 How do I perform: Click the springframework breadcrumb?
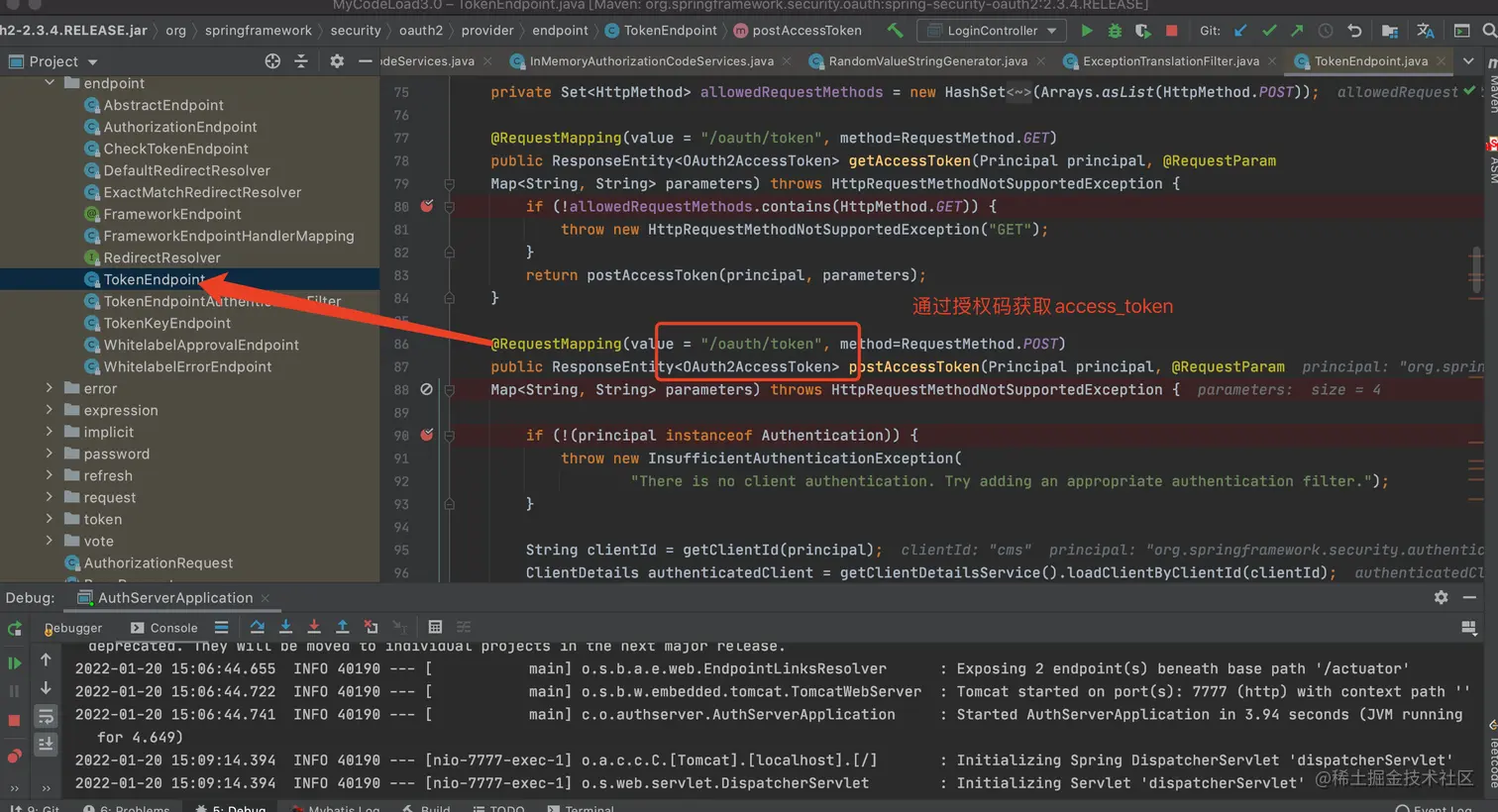[258, 31]
